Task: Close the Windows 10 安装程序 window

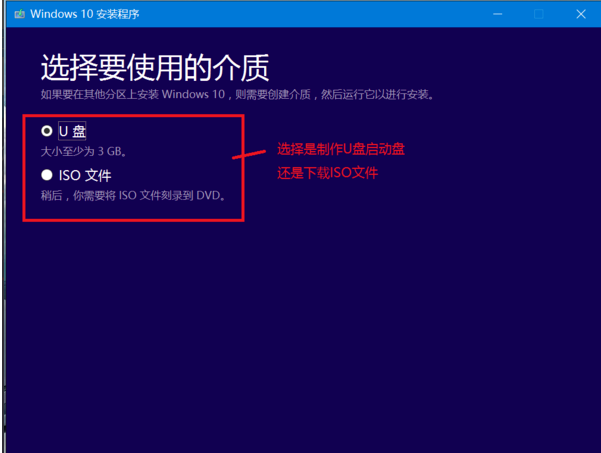Action: [x=581, y=14]
